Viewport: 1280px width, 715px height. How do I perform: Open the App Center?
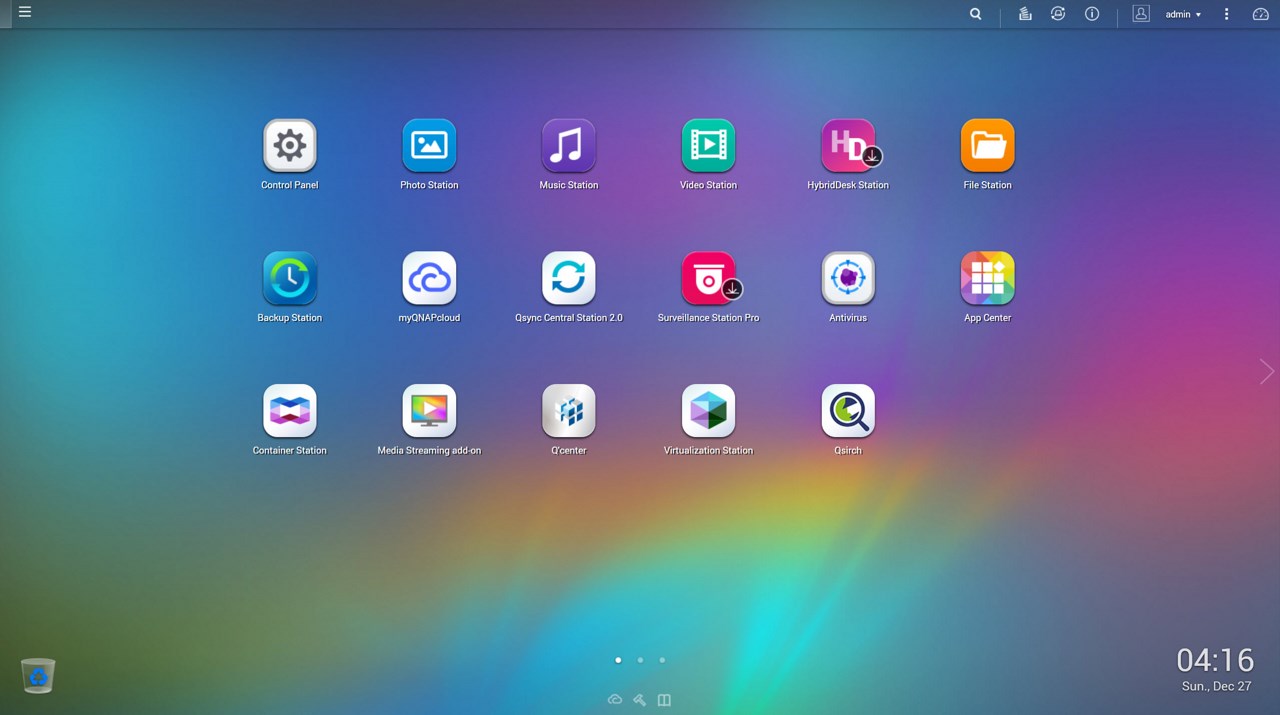tap(988, 278)
